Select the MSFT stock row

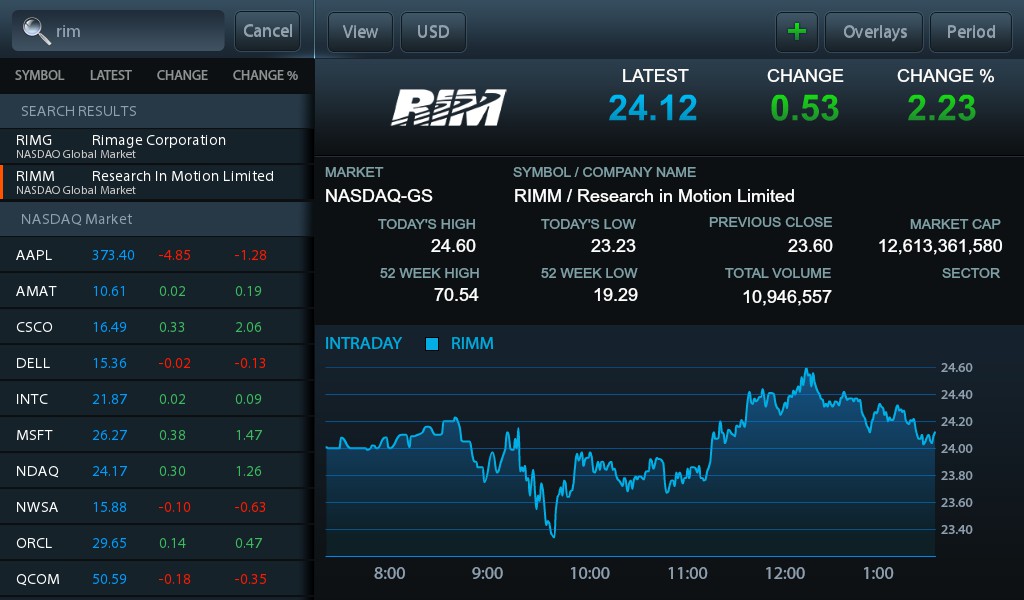tap(157, 435)
